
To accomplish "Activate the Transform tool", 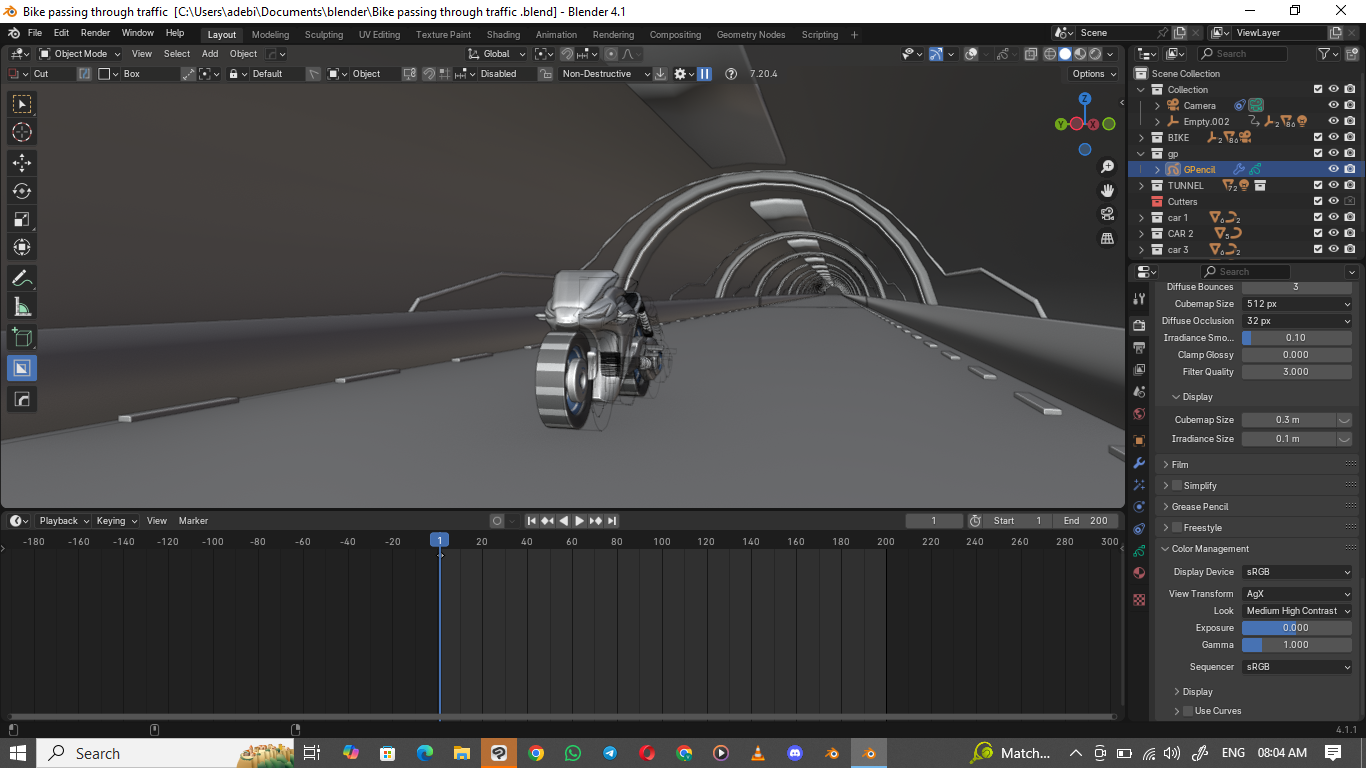I will click(x=22, y=247).
